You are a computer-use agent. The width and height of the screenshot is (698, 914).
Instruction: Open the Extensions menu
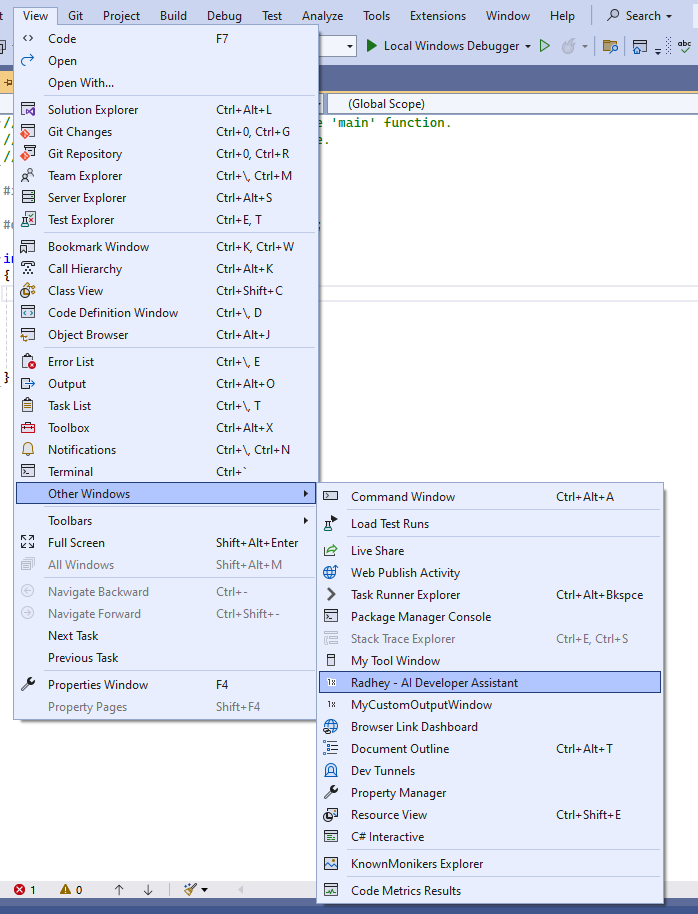(x=438, y=16)
